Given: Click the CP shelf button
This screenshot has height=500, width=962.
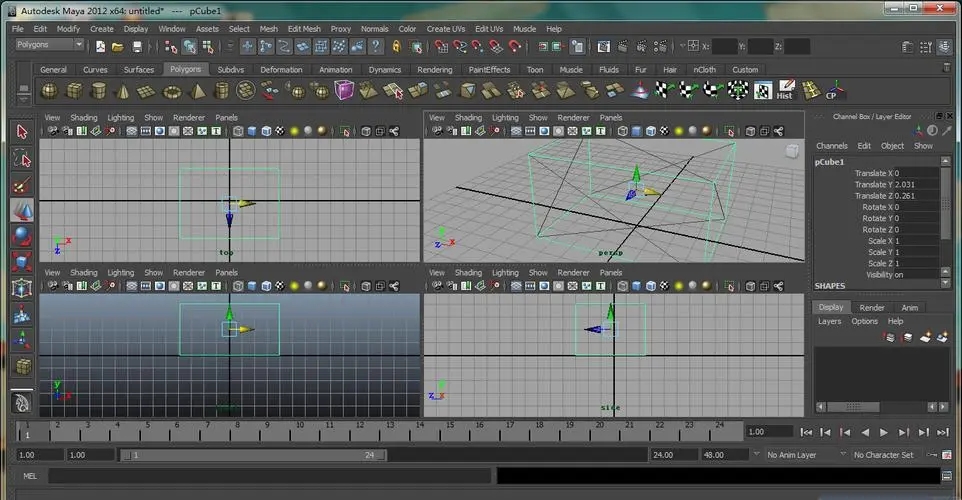Looking at the screenshot, I should point(833,91).
